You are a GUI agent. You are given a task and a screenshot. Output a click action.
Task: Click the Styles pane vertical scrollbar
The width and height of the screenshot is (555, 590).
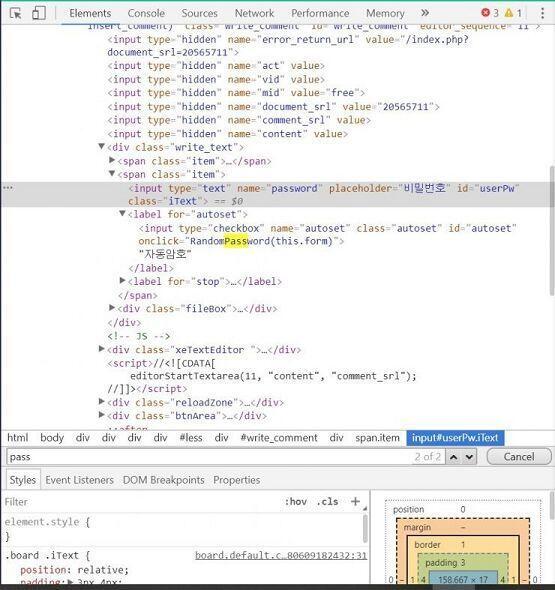click(x=365, y=528)
